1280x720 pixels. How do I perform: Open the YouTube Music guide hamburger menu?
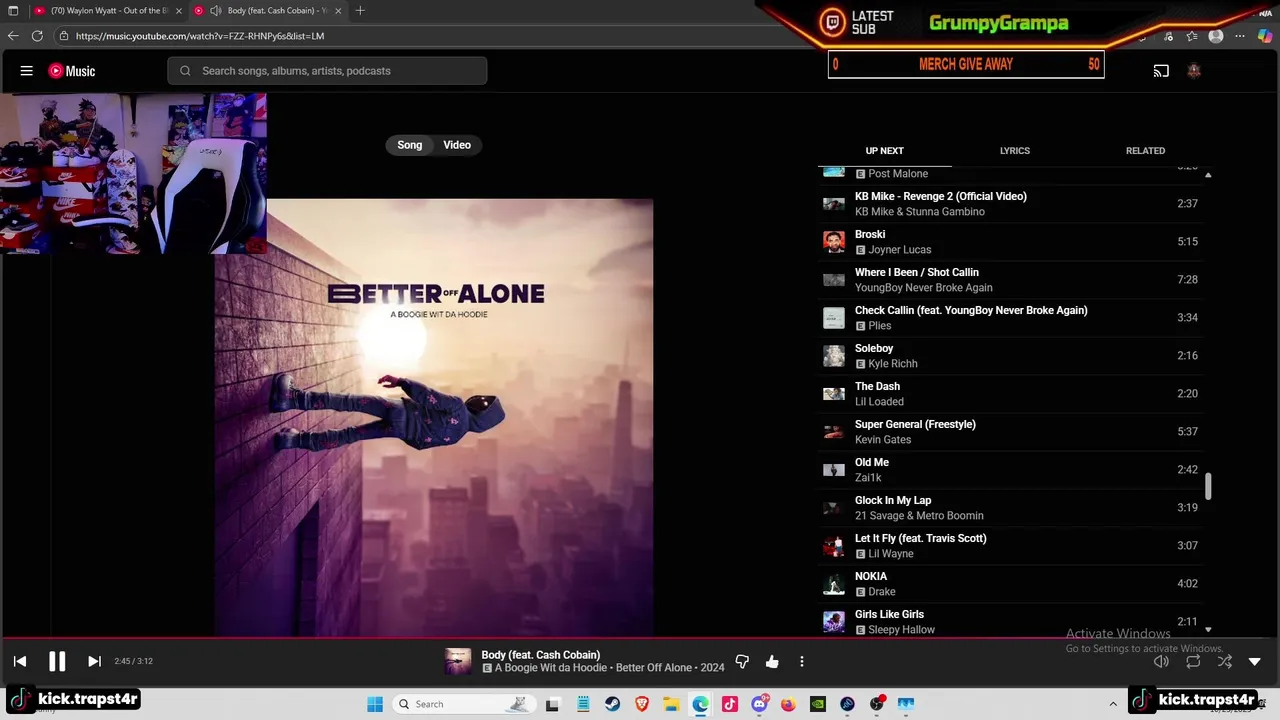[27, 71]
